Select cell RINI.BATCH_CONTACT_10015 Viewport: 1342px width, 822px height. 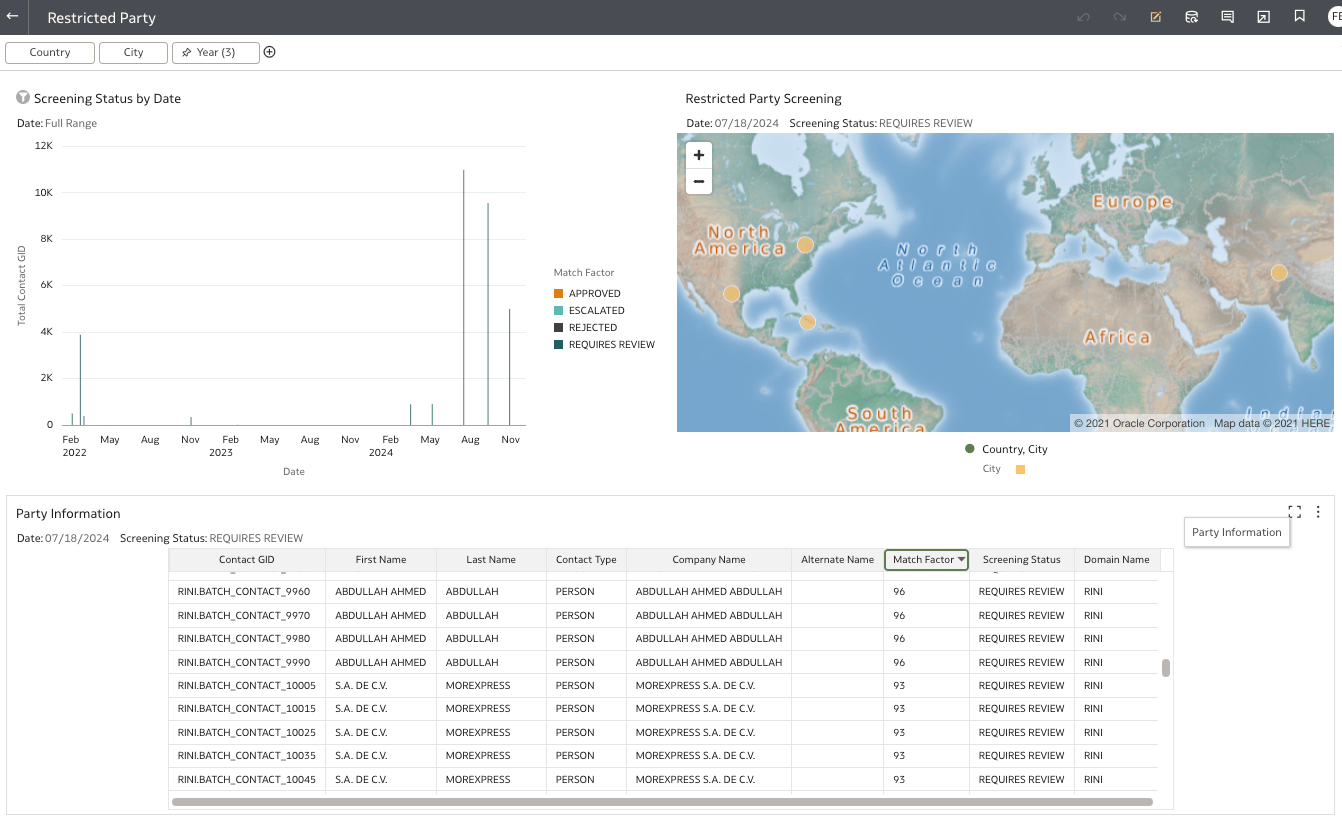246,709
